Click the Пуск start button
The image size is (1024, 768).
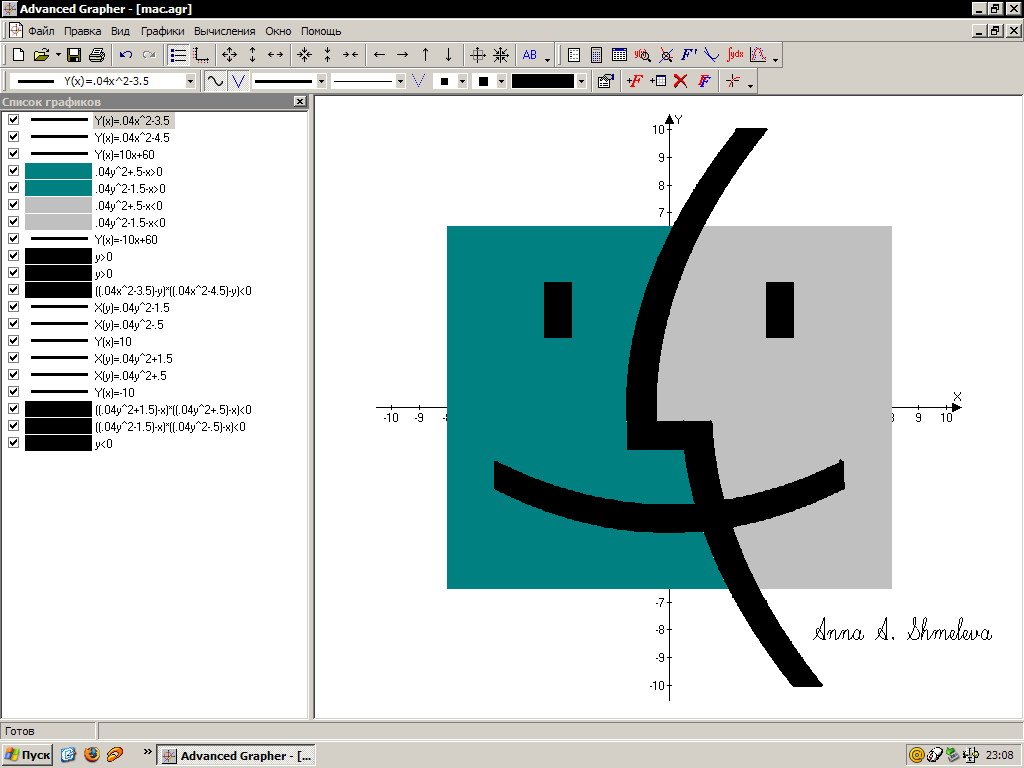coord(28,755)
